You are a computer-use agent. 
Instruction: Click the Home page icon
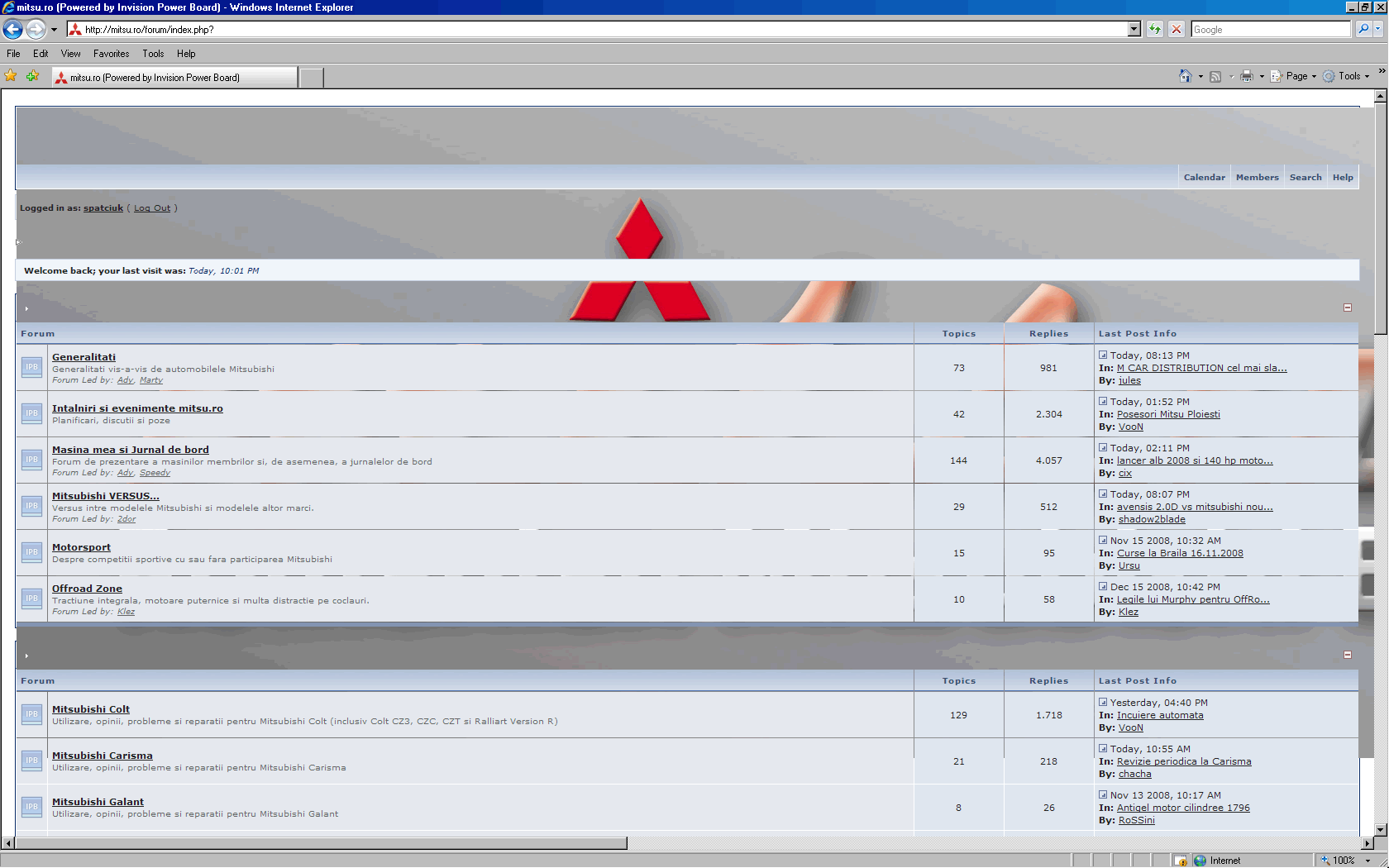[x=1186, y=76]
